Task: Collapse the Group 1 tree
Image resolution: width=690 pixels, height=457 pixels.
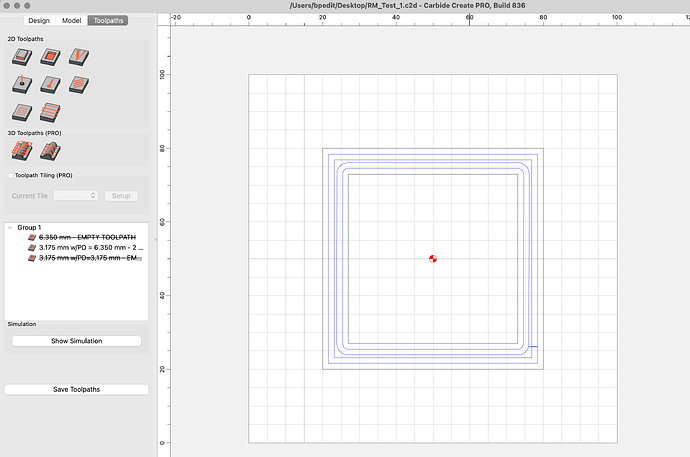Action: (x=10, y=227)
